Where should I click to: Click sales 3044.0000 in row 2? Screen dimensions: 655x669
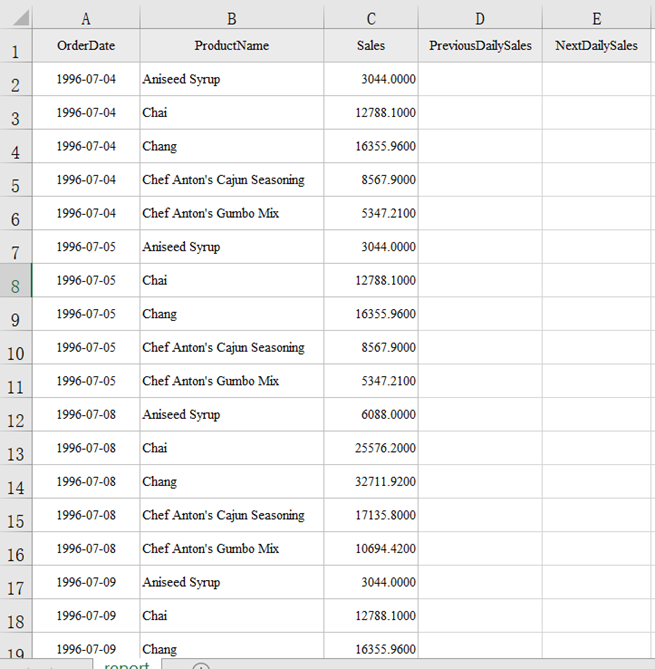388,79
